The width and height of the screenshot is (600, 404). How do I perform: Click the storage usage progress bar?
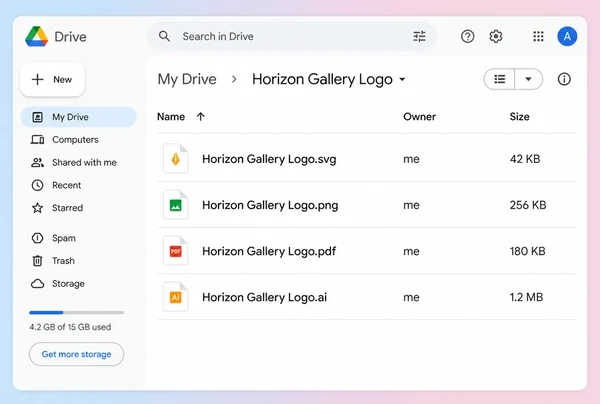(77, 313)
